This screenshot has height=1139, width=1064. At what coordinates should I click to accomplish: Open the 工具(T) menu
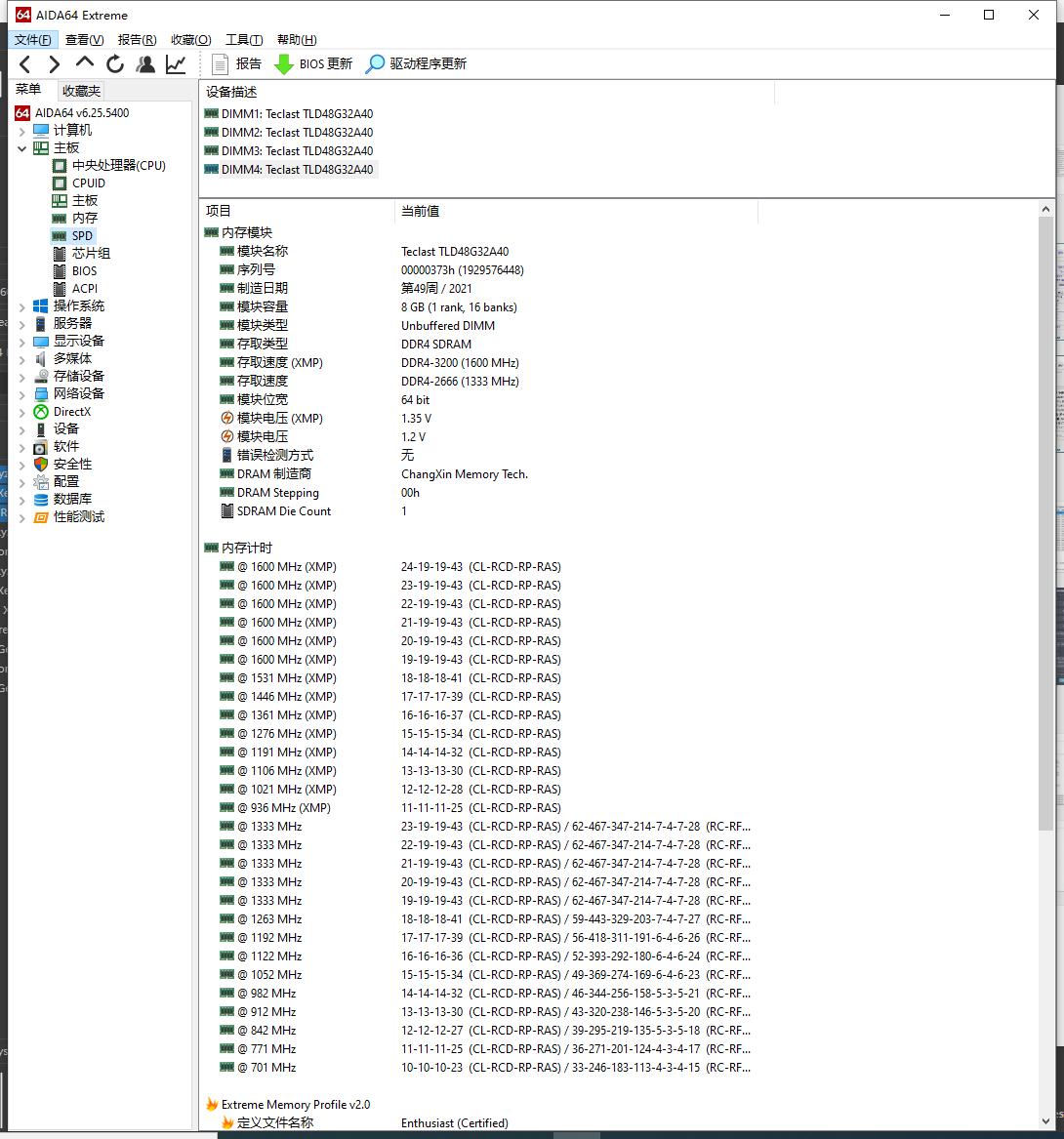tap(244, 39)
